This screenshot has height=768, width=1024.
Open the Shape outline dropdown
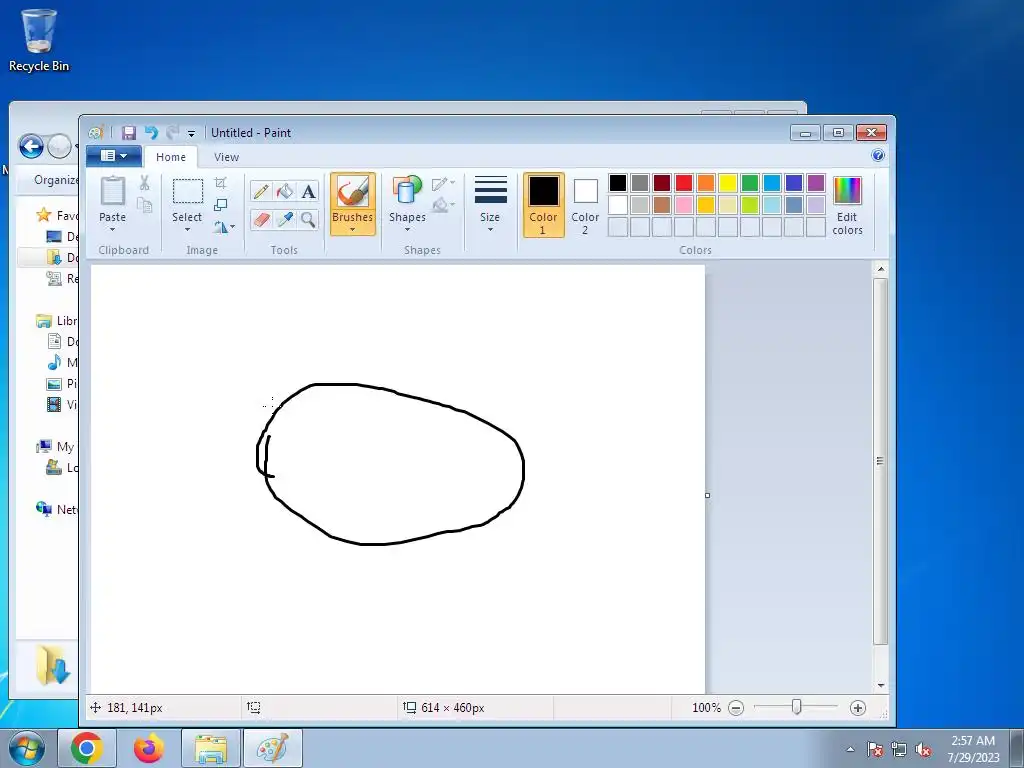(443, 184)
